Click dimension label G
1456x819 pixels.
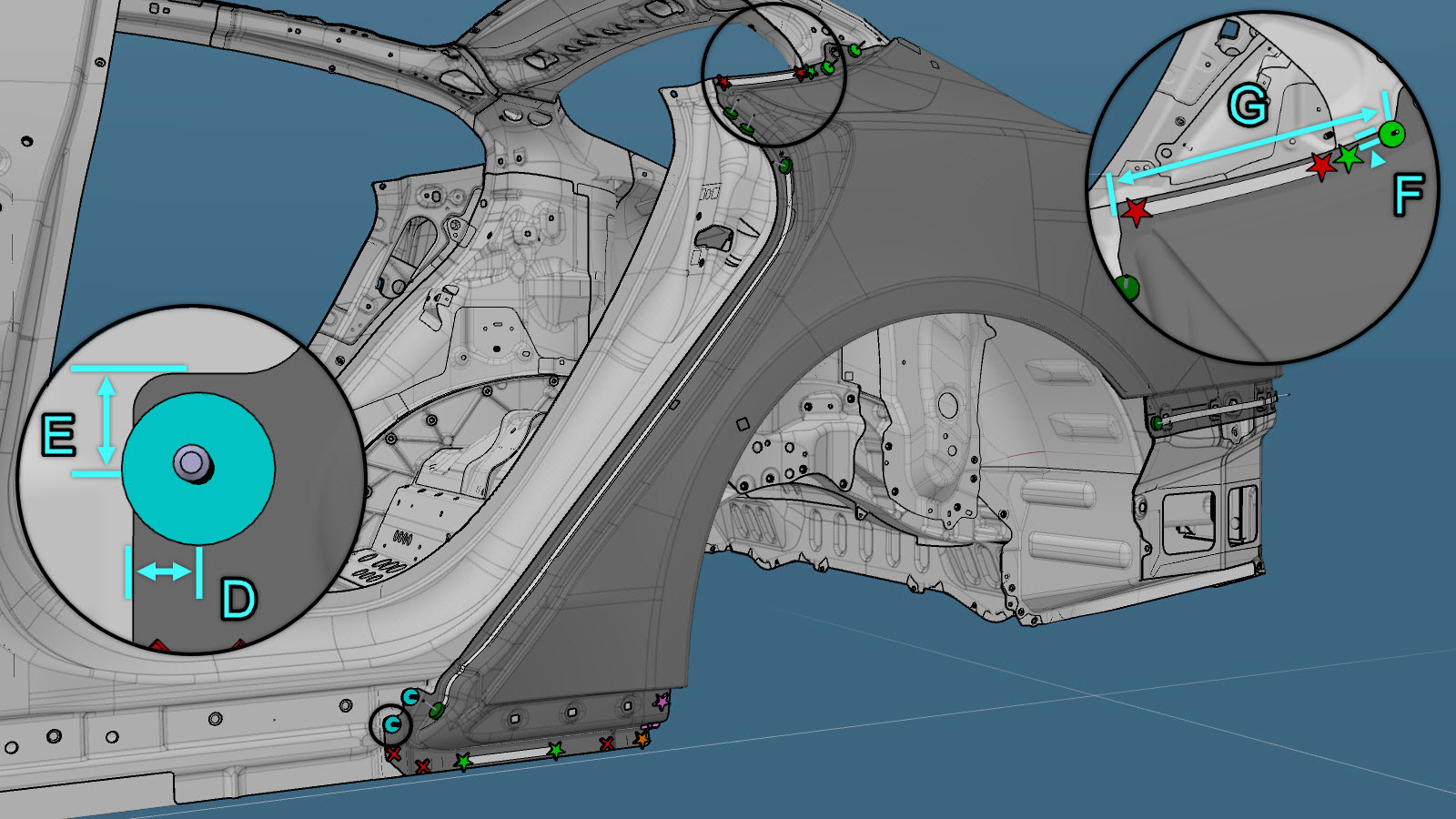(1248, 106)
